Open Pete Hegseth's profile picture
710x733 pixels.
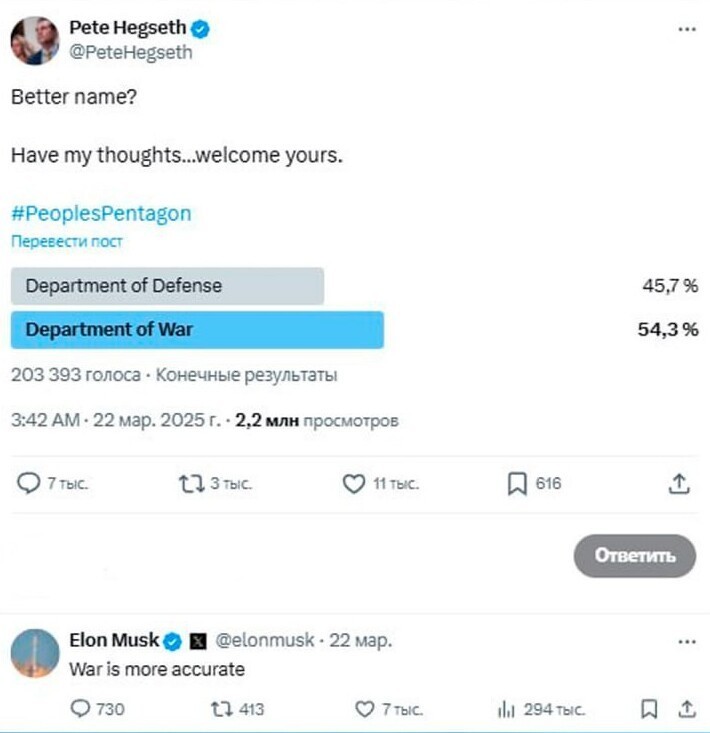35,41
